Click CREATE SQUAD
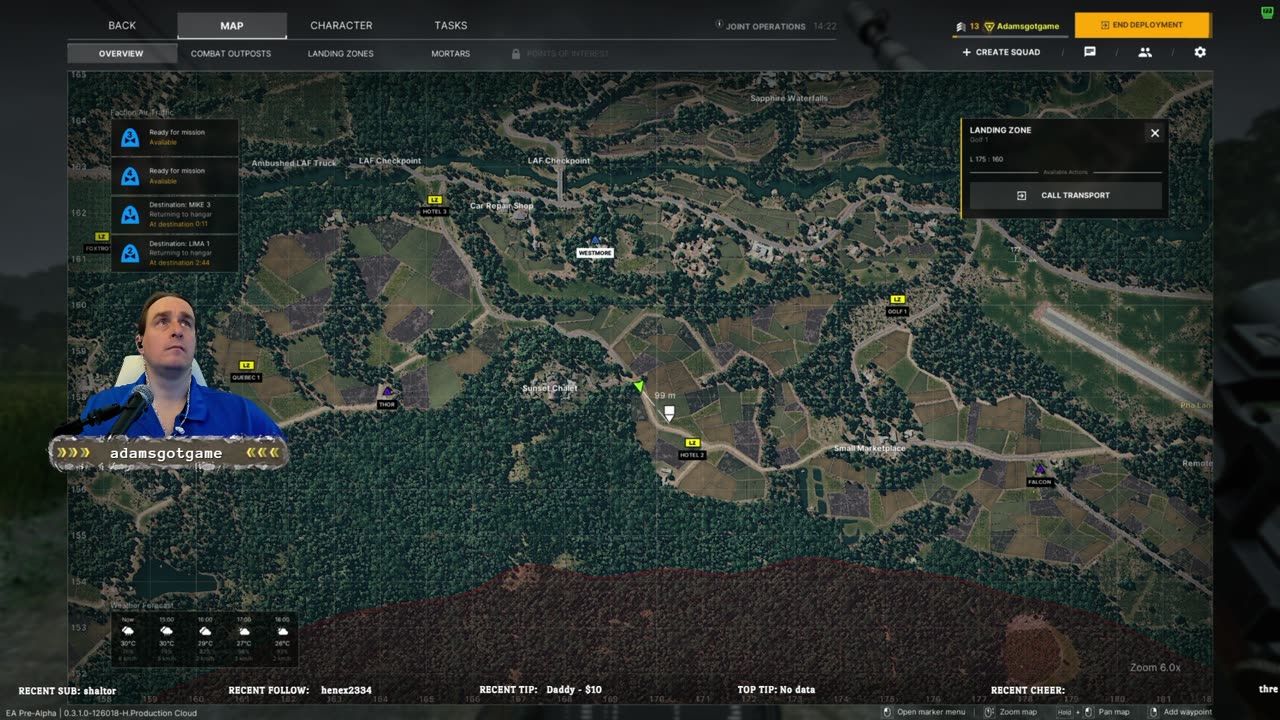The height and width of the screenshot is (720, 1280). (1001, 52)
